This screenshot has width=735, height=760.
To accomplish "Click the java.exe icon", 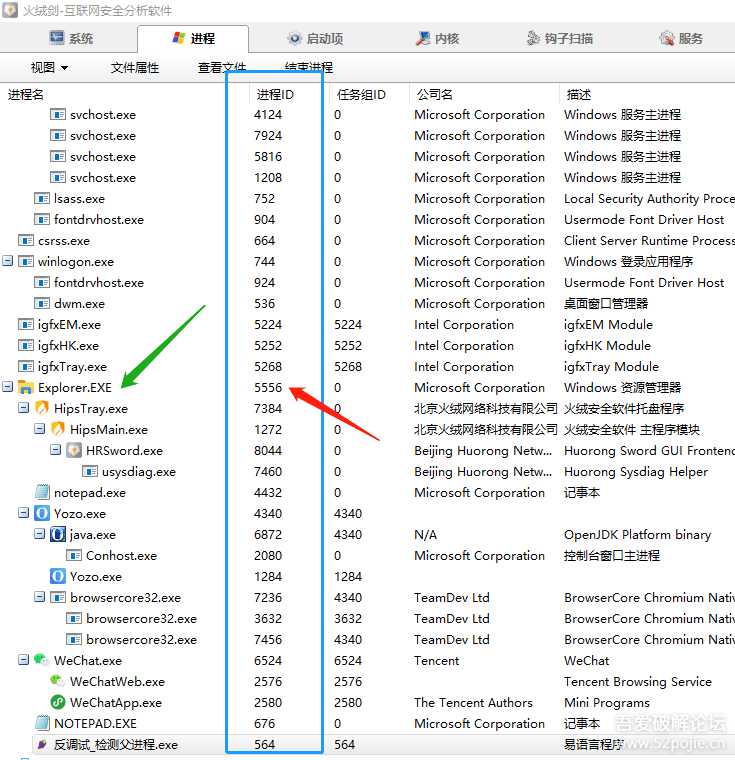I will coord(58,534).
